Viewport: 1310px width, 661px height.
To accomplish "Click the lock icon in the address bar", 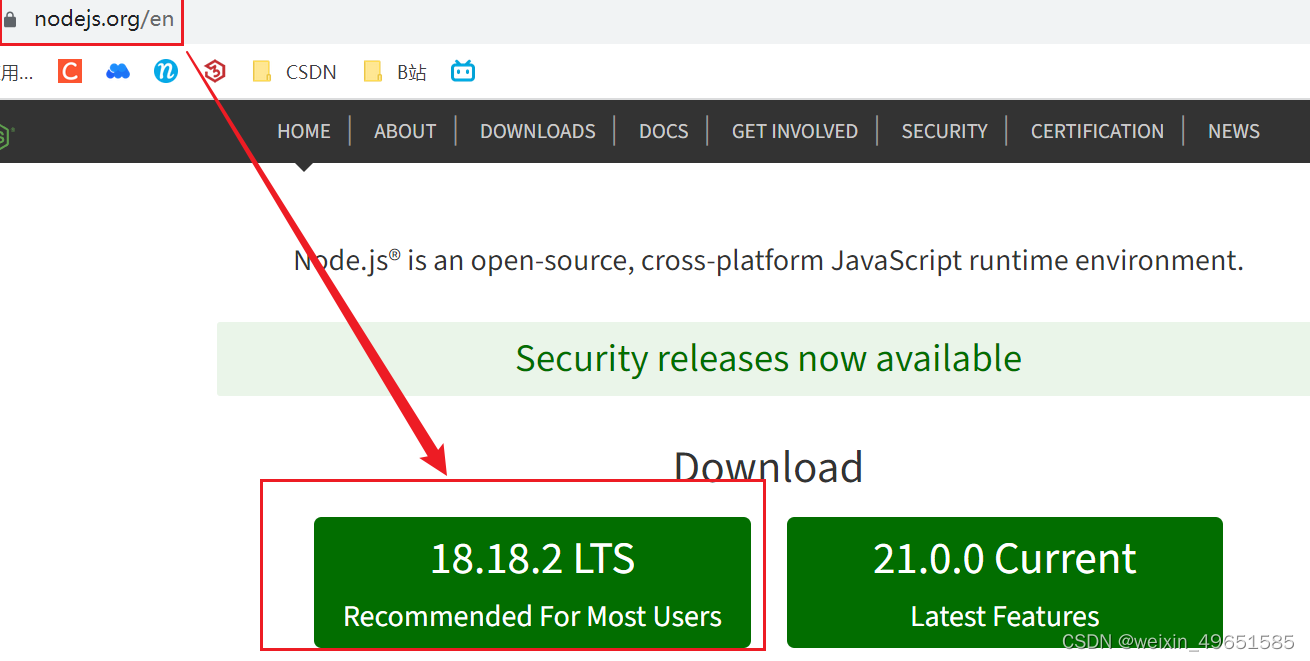I will pyautogui.click(x=10, y=20).
